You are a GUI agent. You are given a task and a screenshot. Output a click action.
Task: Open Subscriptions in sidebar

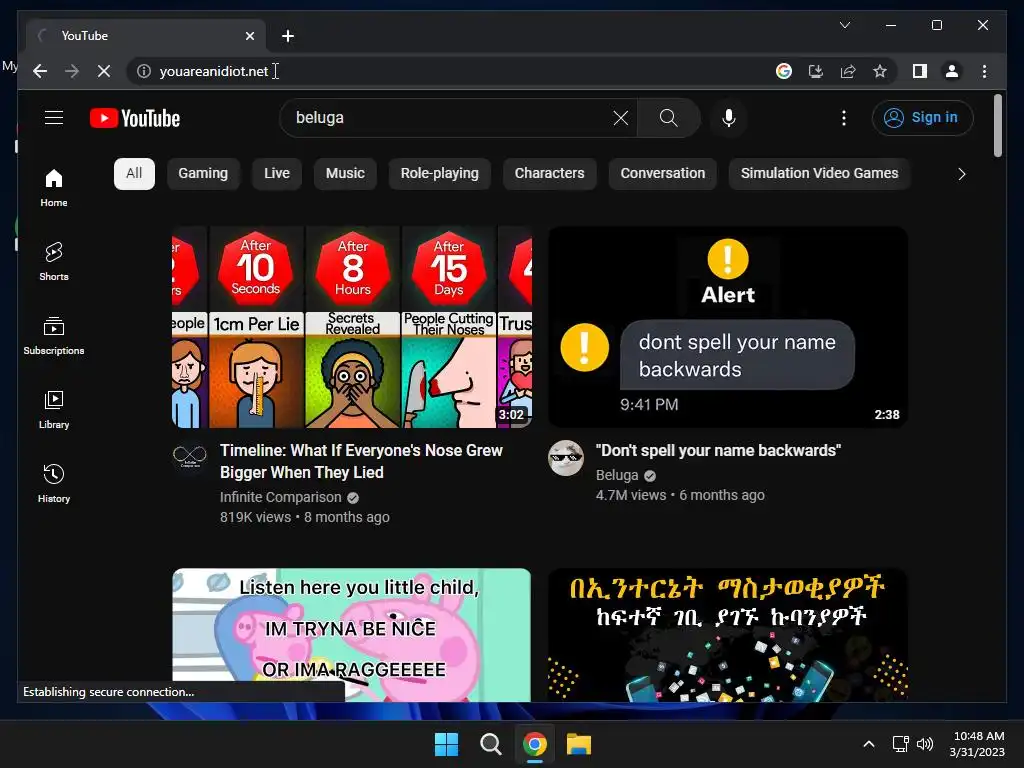54,336
